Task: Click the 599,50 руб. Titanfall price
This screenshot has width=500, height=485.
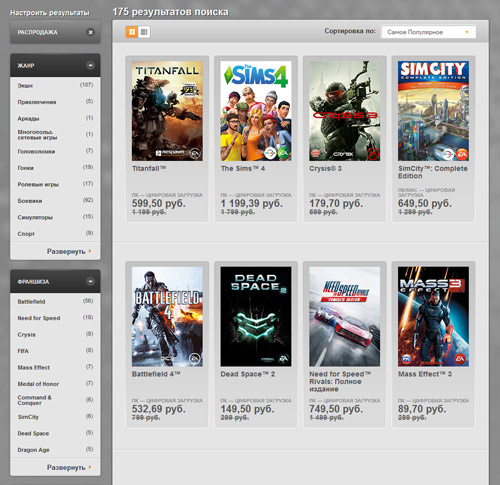Action: tap(159, 203)
